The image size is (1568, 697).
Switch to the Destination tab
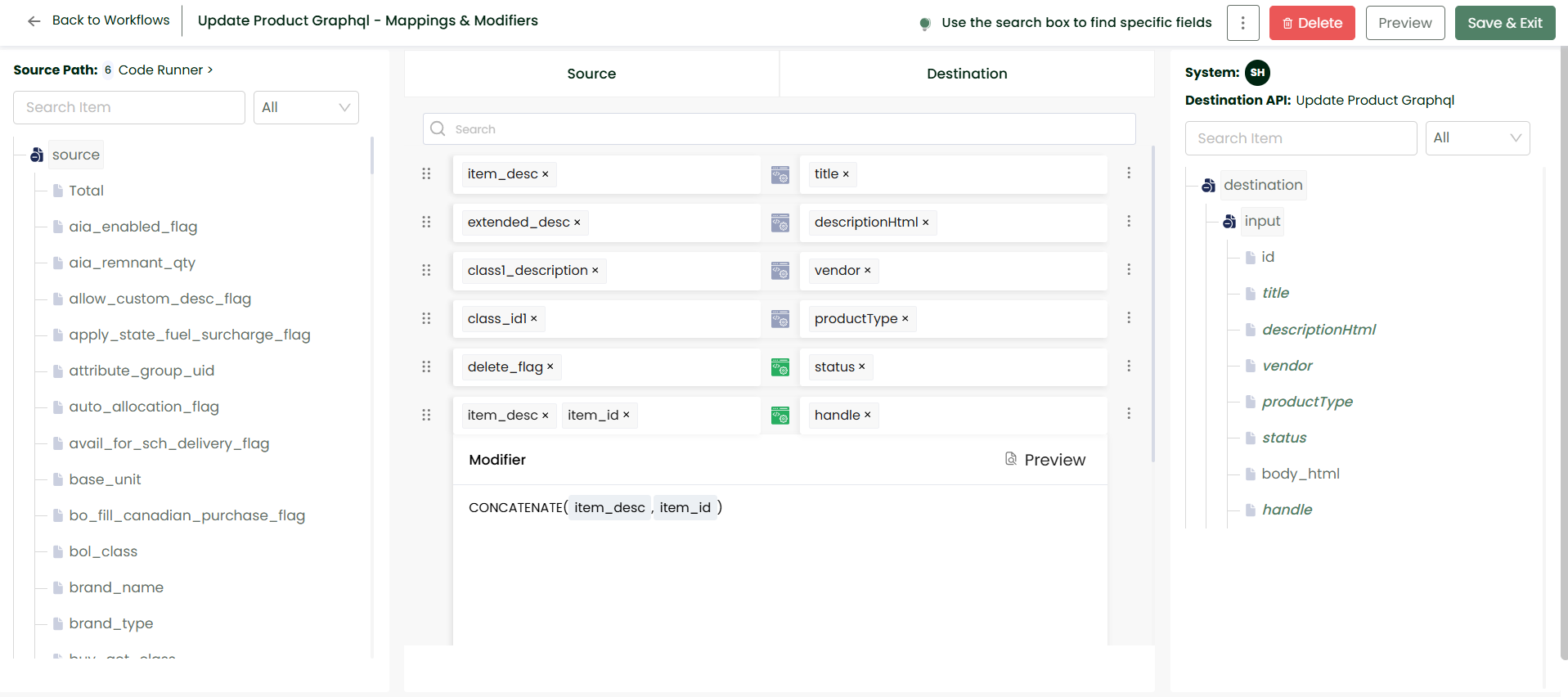(966, 74)
